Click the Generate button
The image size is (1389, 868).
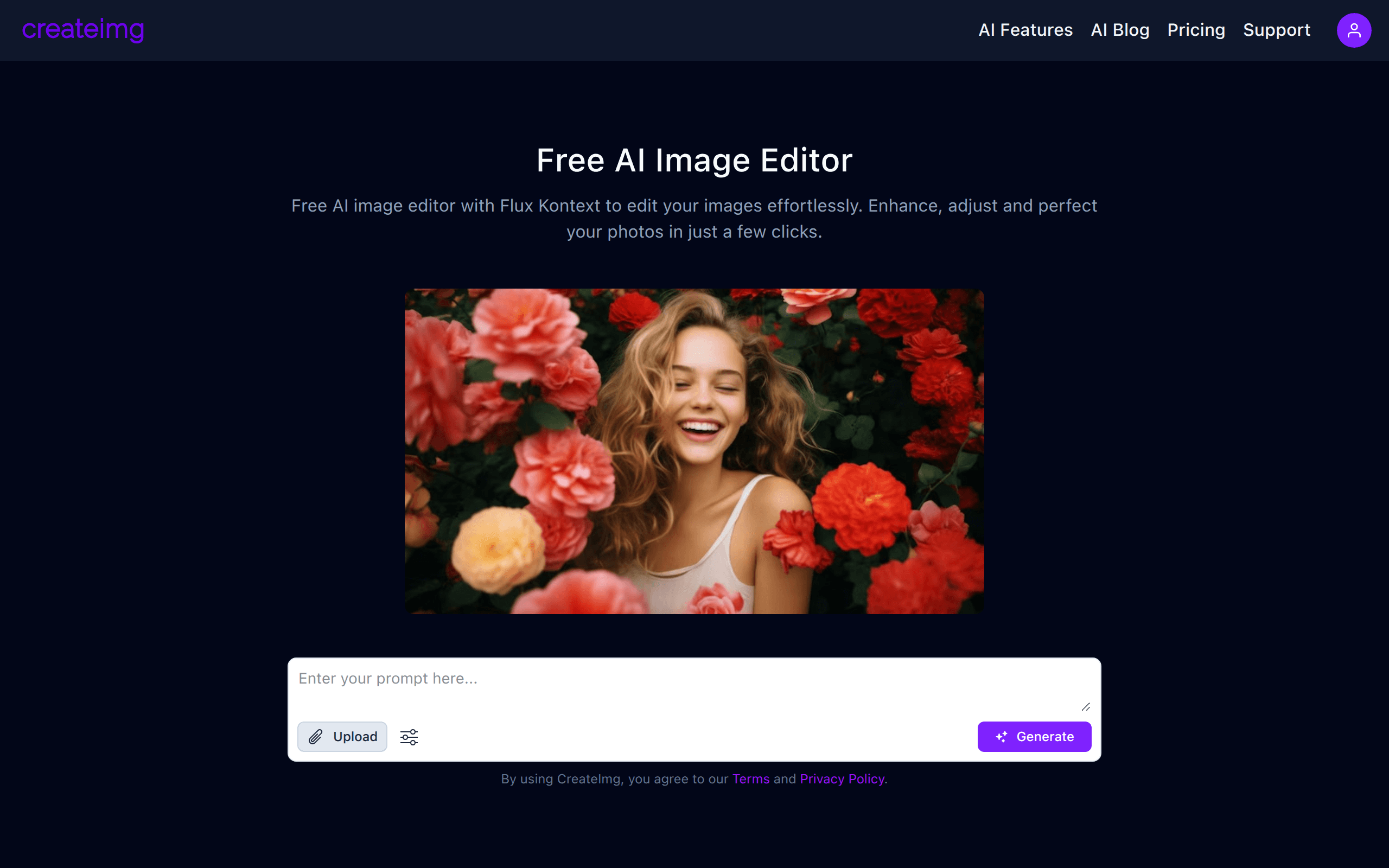click(x=1034, y=737)
